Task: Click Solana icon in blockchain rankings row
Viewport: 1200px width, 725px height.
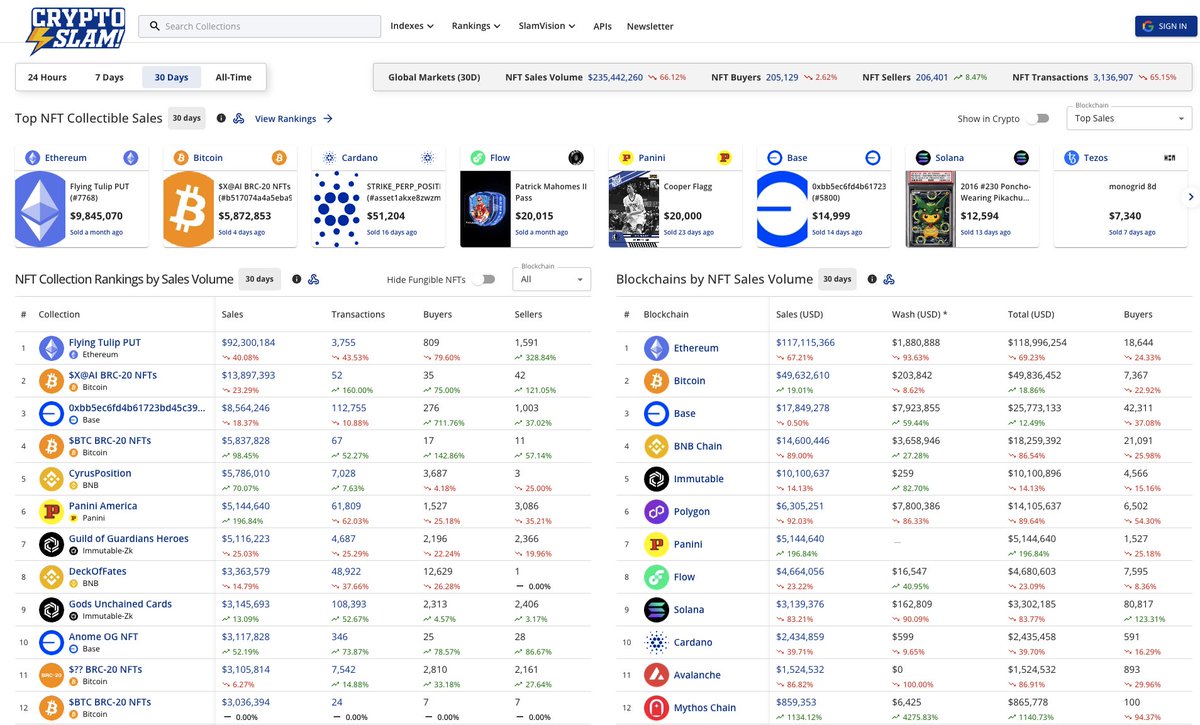Action: [x=656, y=610]
